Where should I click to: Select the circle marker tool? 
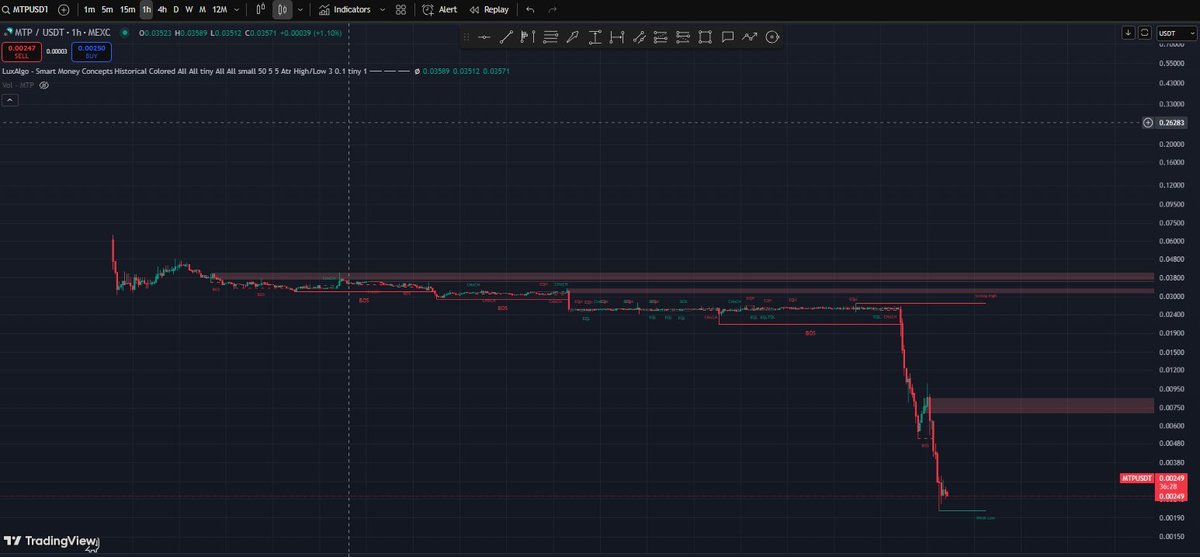click(772, 37)
